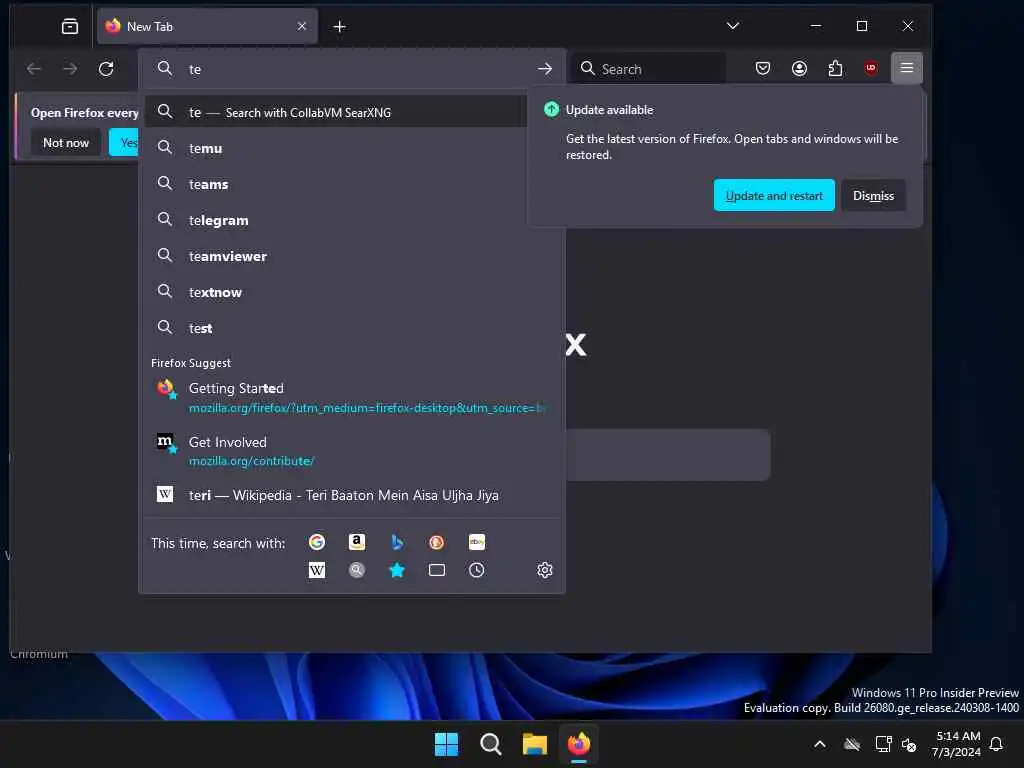Pick the 'telegram' search suggestion
Viewport: 1024px width, 768px height.
(353, 220)
